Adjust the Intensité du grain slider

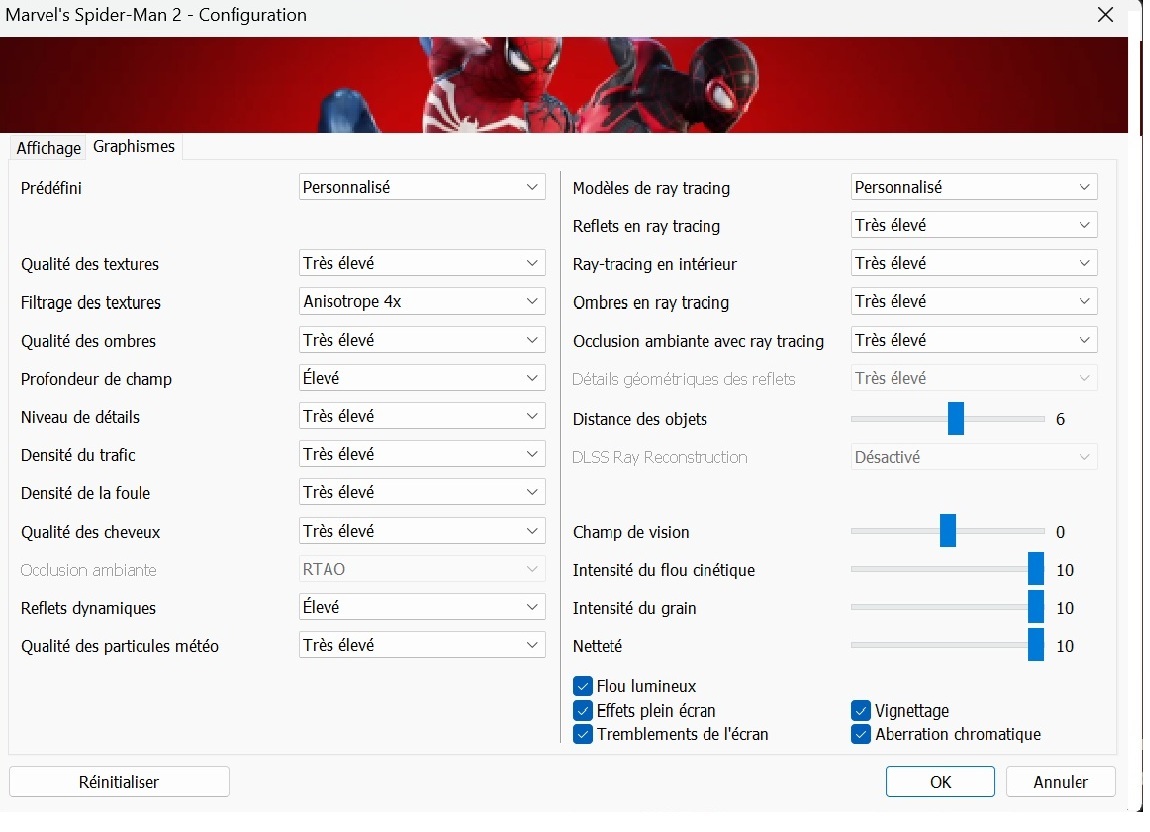click(x=1036, y=607)
